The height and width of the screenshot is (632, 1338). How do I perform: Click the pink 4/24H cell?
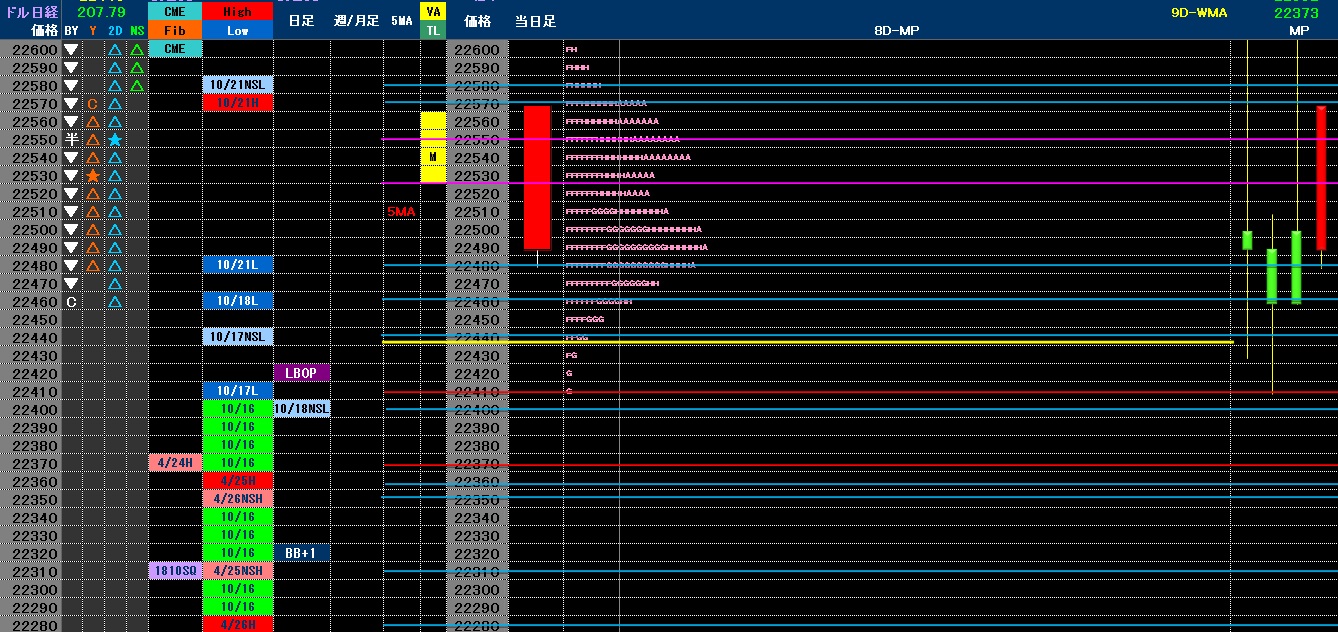coord(174,463)
